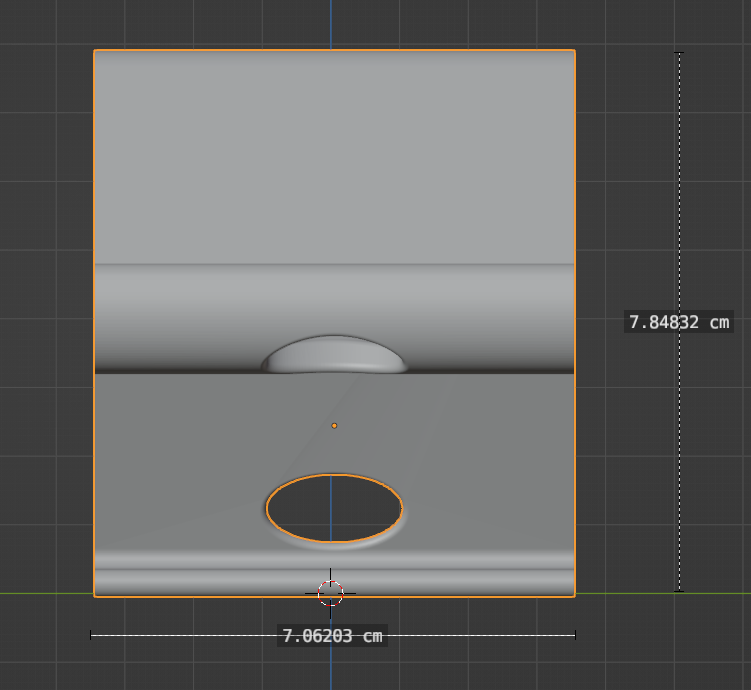The width and height of the screenshot is (751, 690).
Task: Select the 7.06203 cm width label
Action: point(332,636)
